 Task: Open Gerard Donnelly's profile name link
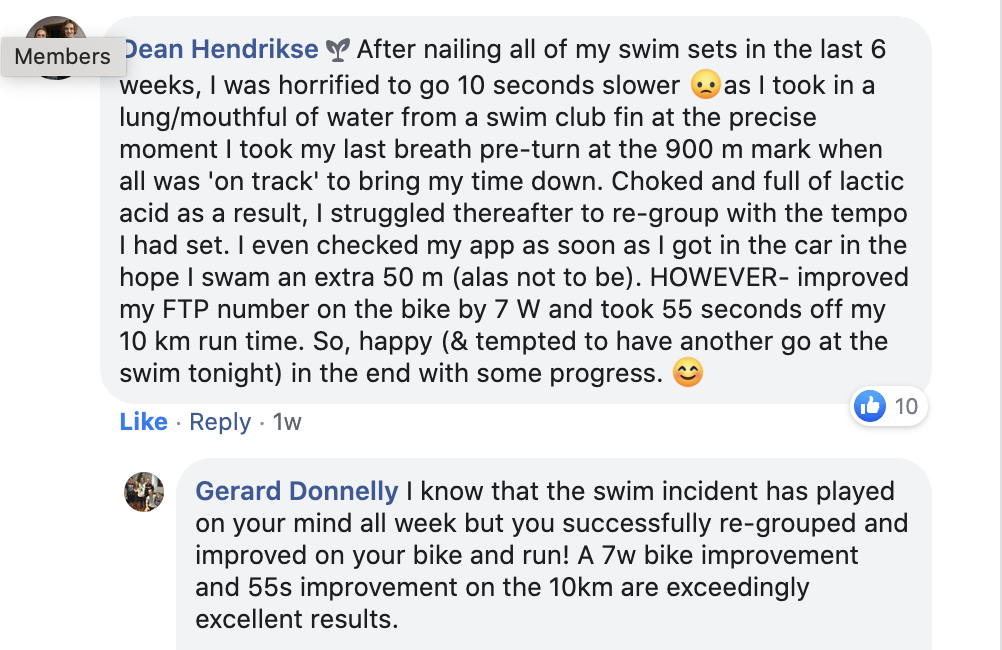(297, 492)
